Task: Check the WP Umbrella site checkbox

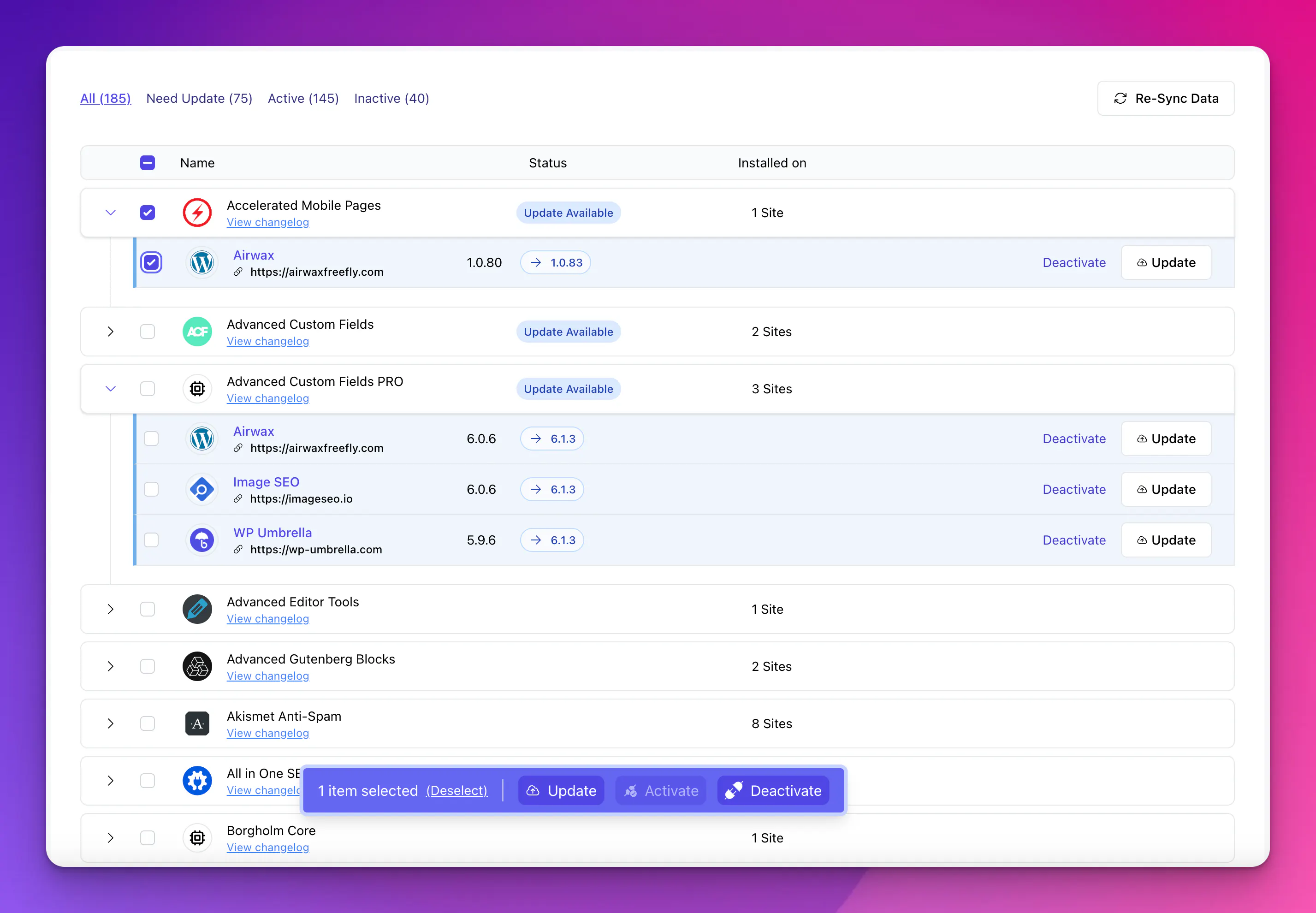Action: [x=151, y=540]
